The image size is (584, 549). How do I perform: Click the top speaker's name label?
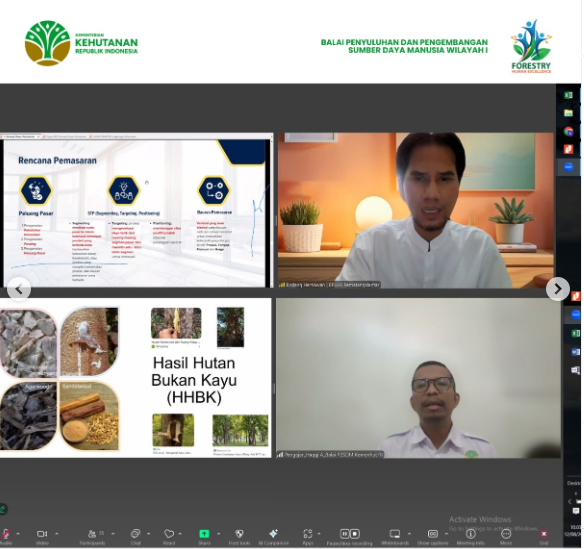330,285
